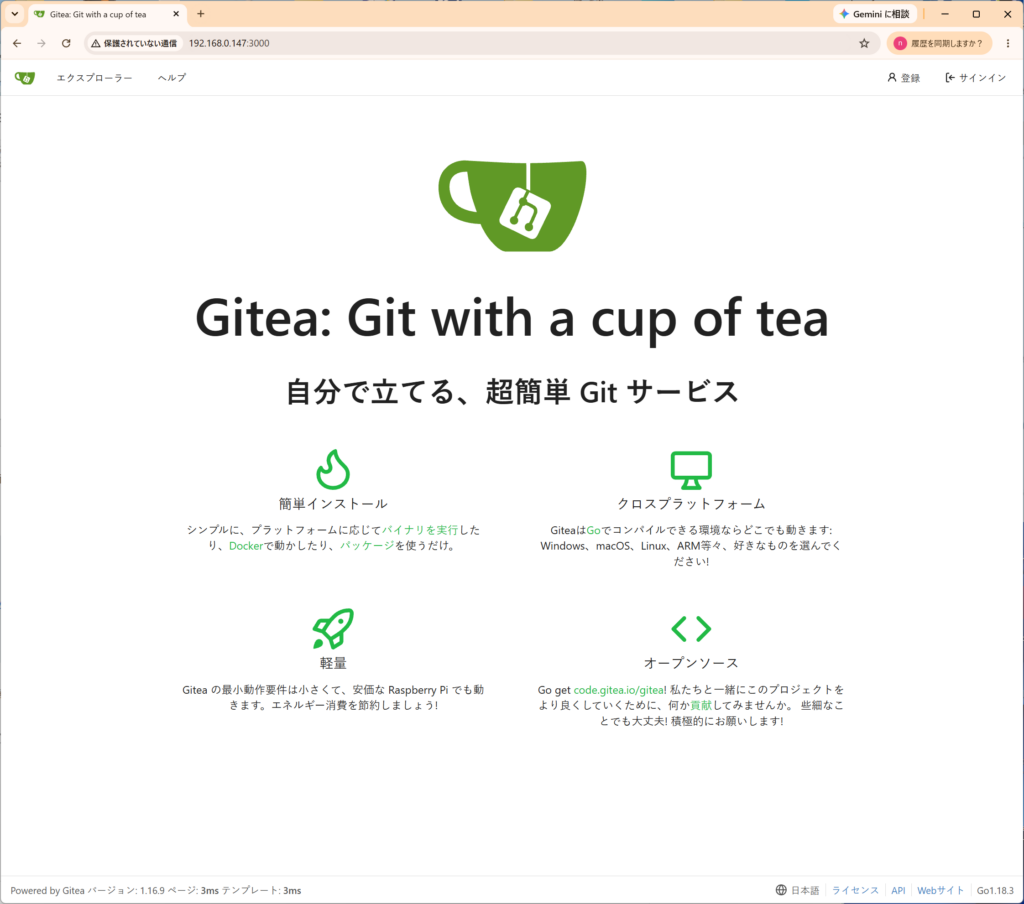Open the 貢献 contribute link
Image resolution: width=1024 pixels, height=904 pixels.
pyautogui.click(x=701, y=705)
